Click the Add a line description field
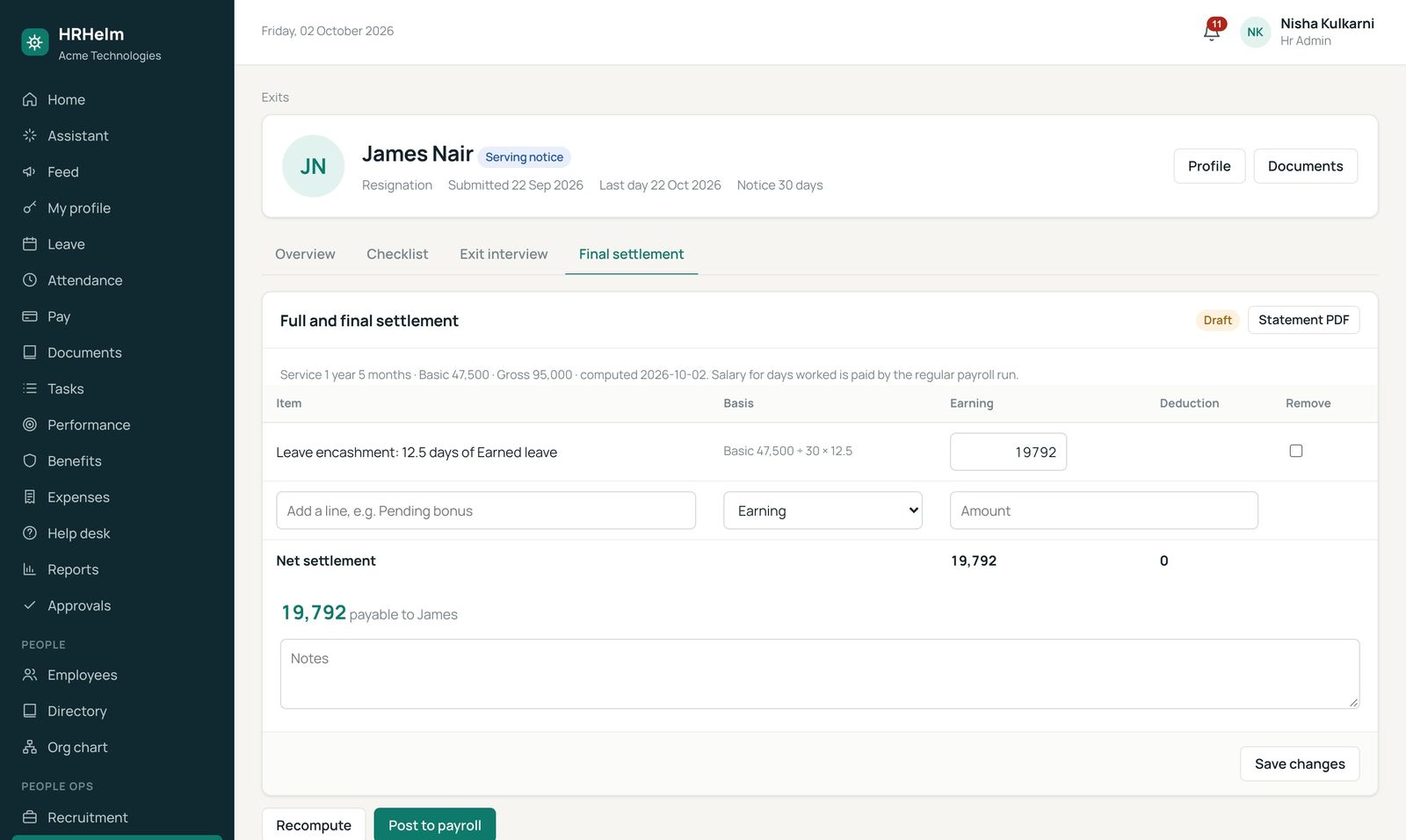This screenshot has width=1406, height=840. coord(486,511)
